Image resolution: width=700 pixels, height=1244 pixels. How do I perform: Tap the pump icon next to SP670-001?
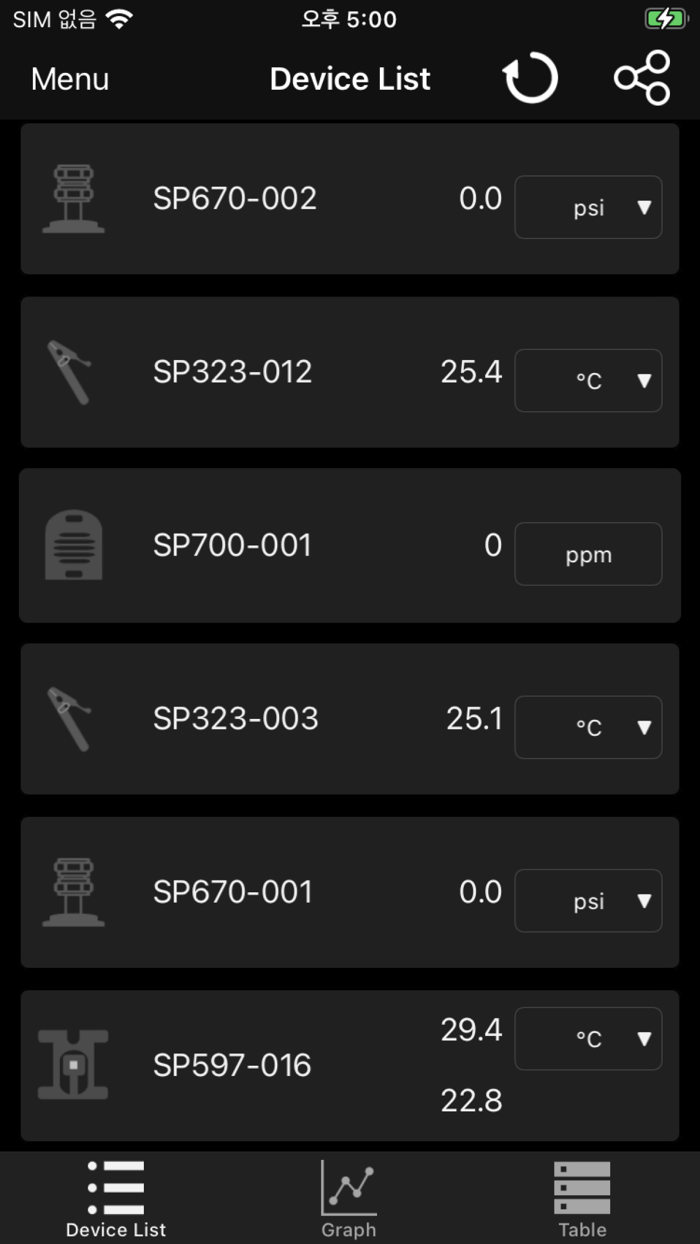point(72,891)
